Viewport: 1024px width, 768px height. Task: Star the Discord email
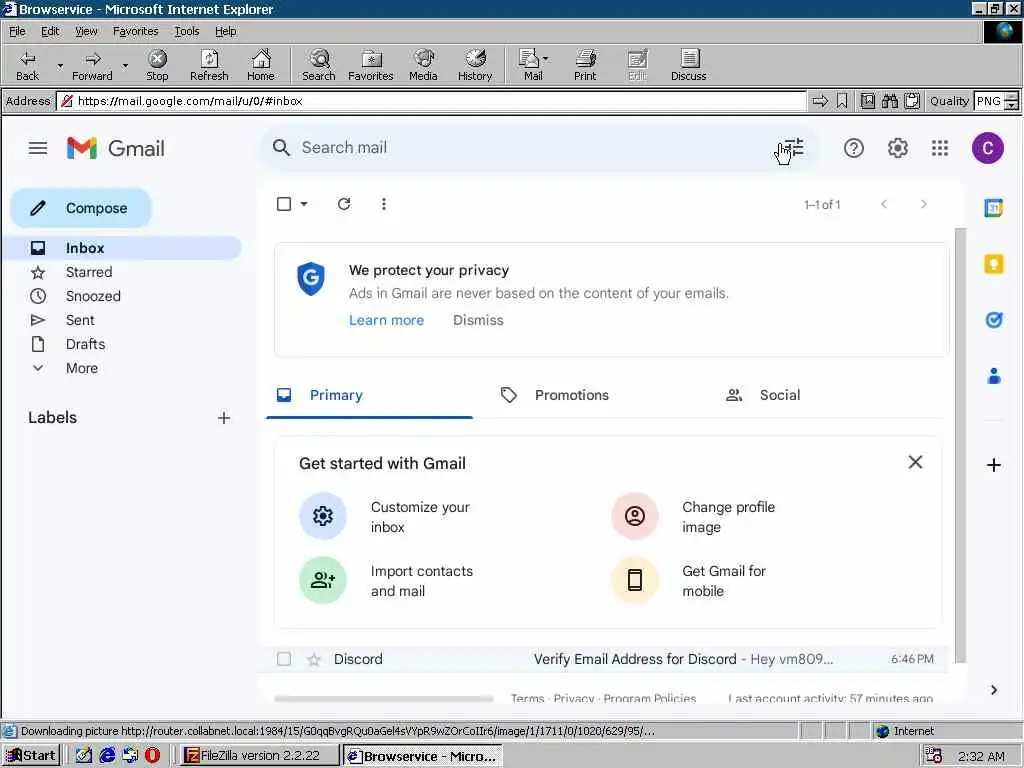(x=314, y=659)
